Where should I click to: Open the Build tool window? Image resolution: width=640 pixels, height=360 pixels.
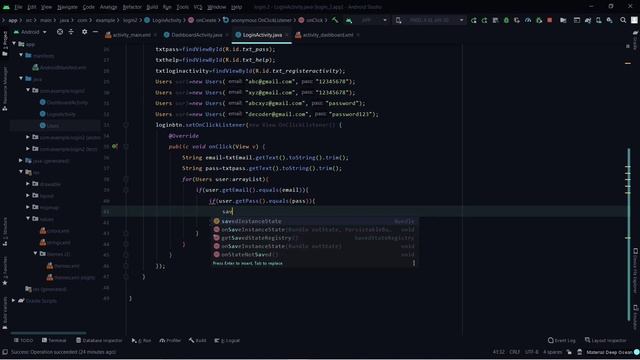198,340
